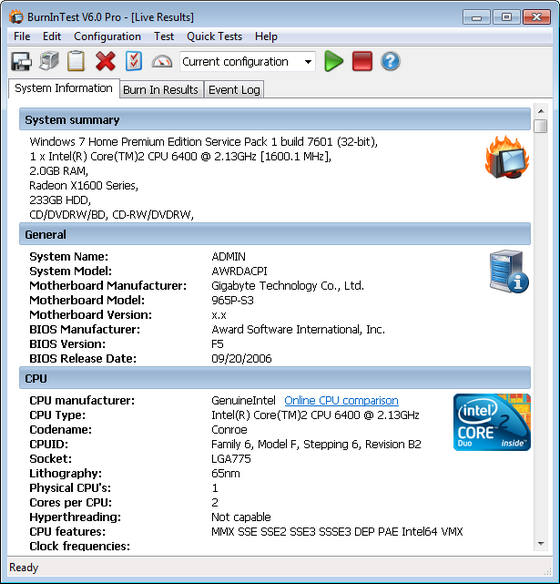Screen dimensions: 560x584
Task: Switch to the System Information tab
Action: [64, 88]
